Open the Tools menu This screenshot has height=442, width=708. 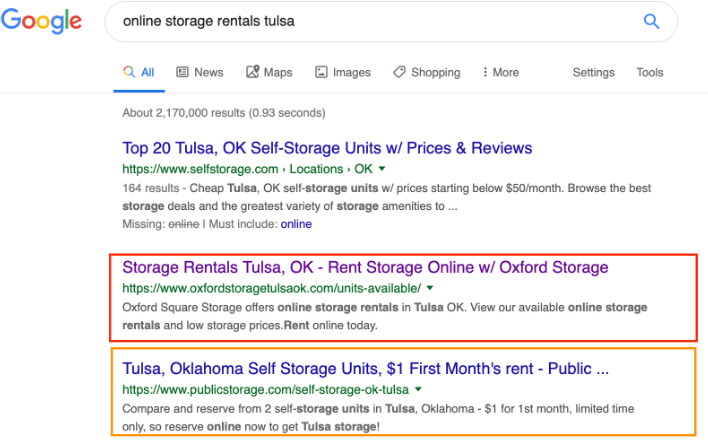650,72
